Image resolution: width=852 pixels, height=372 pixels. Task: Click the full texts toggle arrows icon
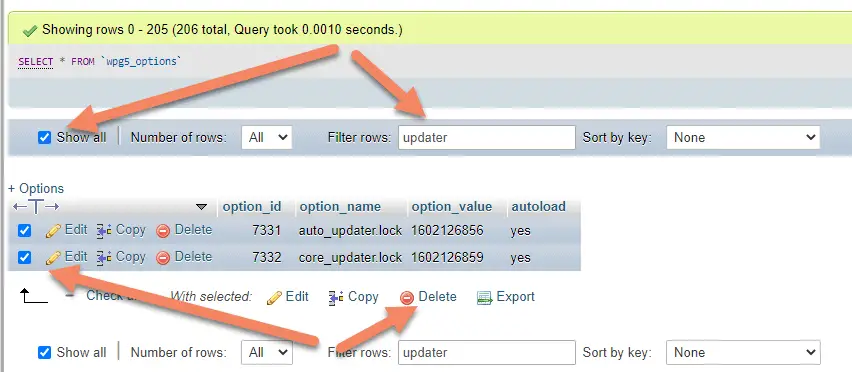(36, 207)
